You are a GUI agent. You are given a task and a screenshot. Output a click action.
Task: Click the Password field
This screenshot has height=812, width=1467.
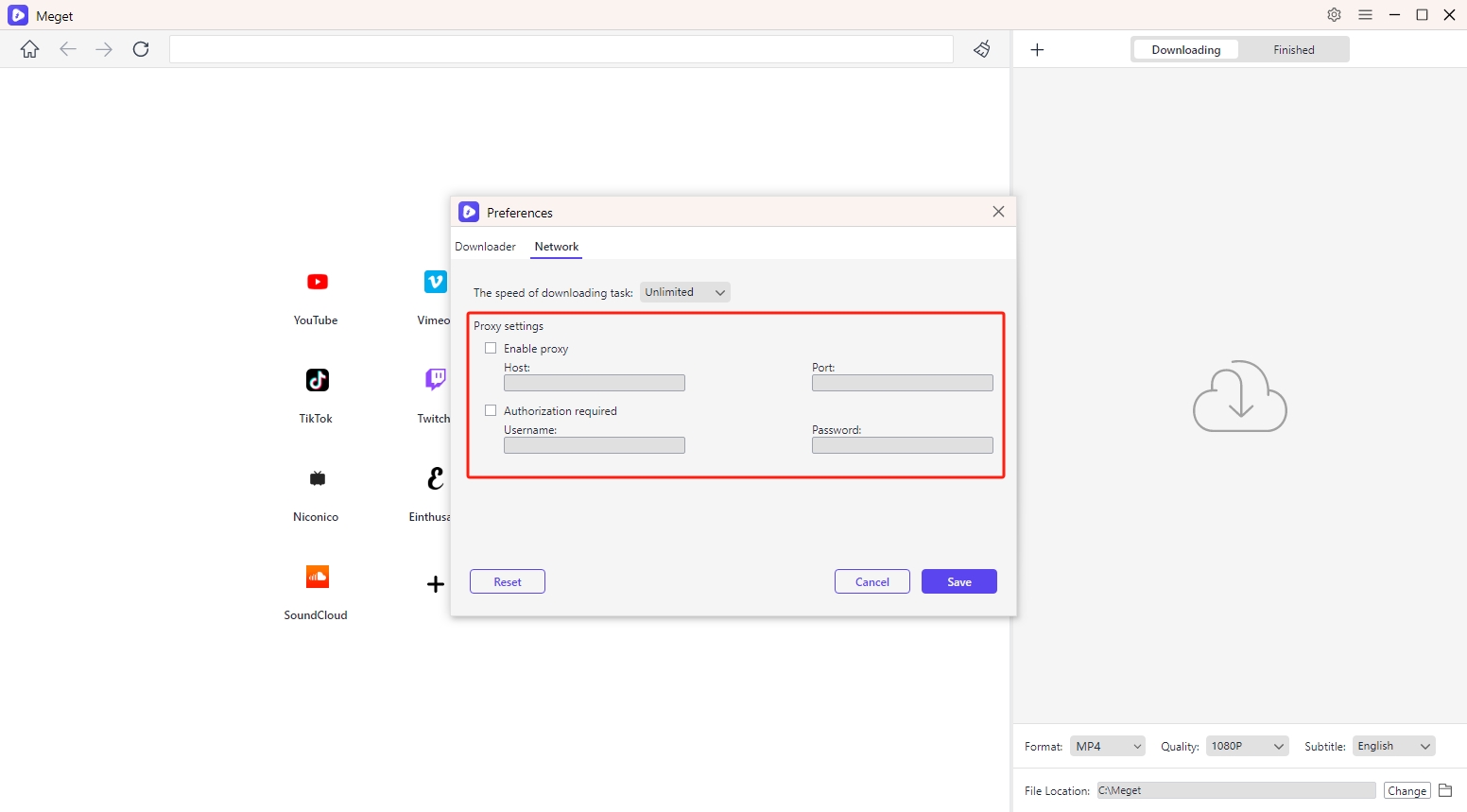903,445
